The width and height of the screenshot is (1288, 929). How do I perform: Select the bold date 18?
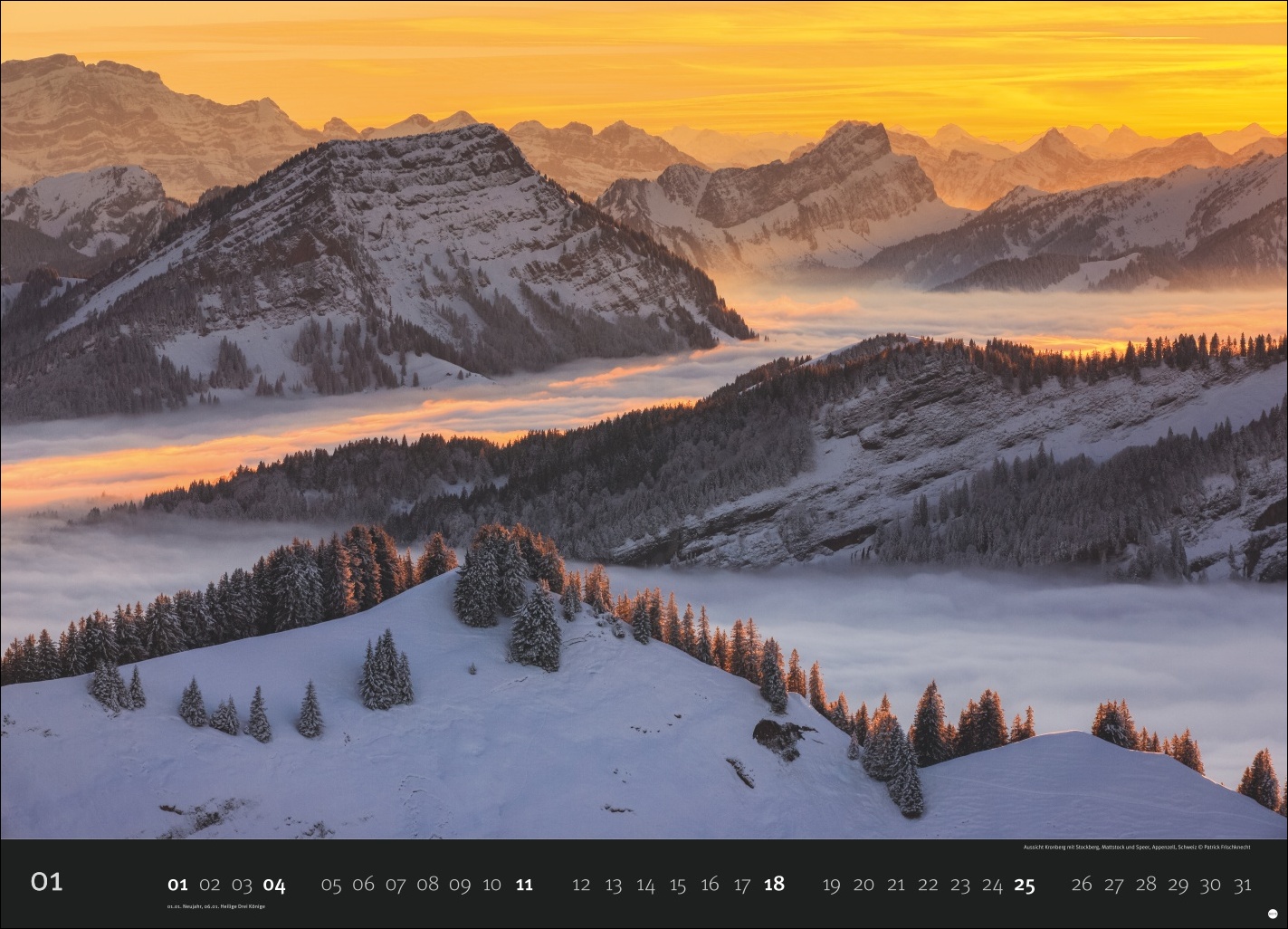tap(773, 885)
